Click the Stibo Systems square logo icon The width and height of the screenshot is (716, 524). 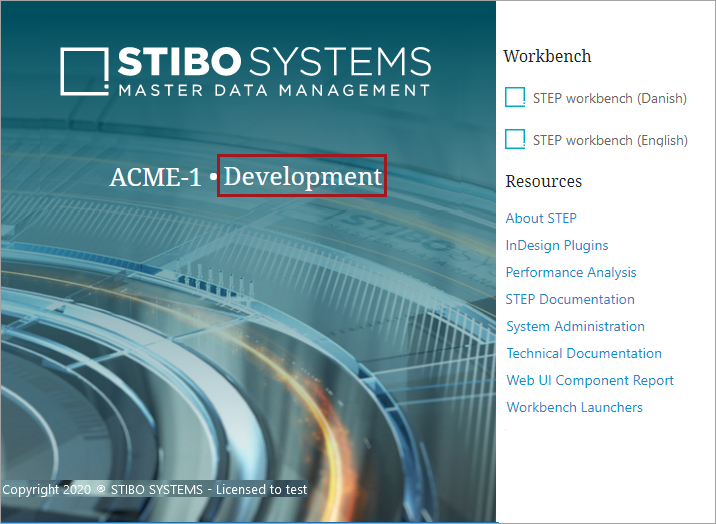84,71
